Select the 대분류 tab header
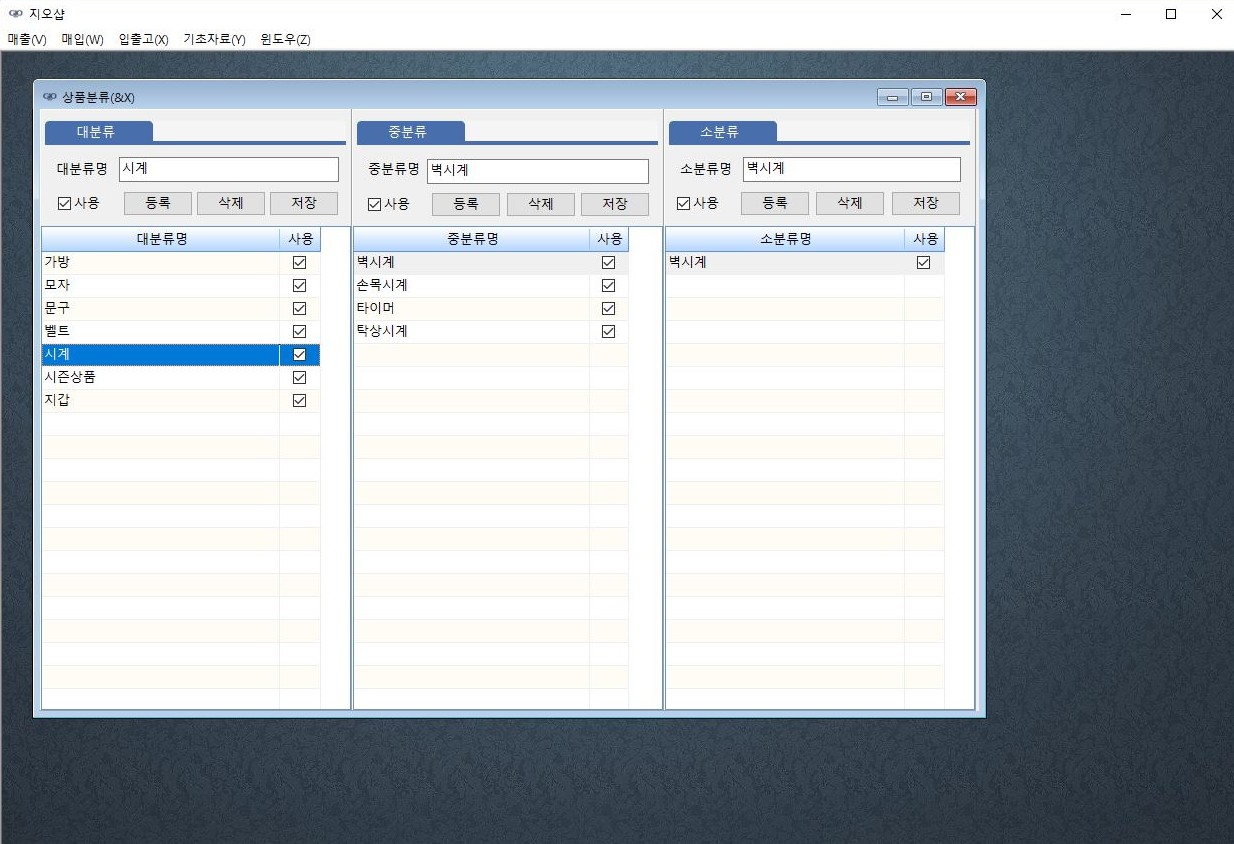The width and height of the screenshot is (1234, 844). 97,132
